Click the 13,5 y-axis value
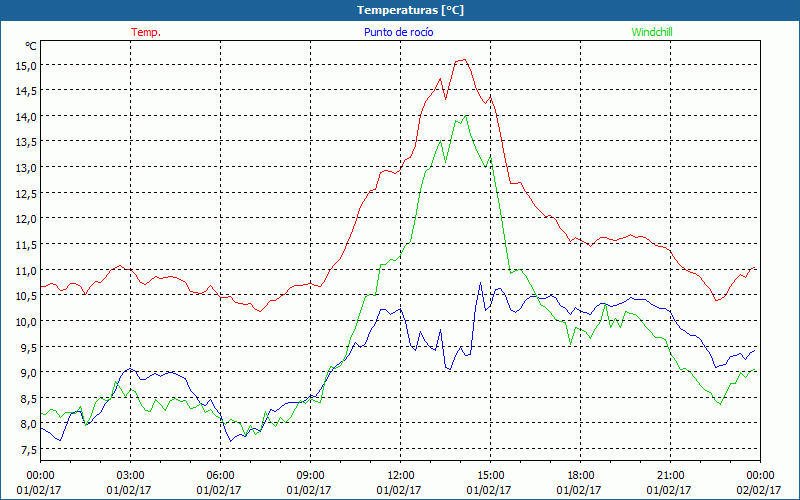 click(26, 142)
